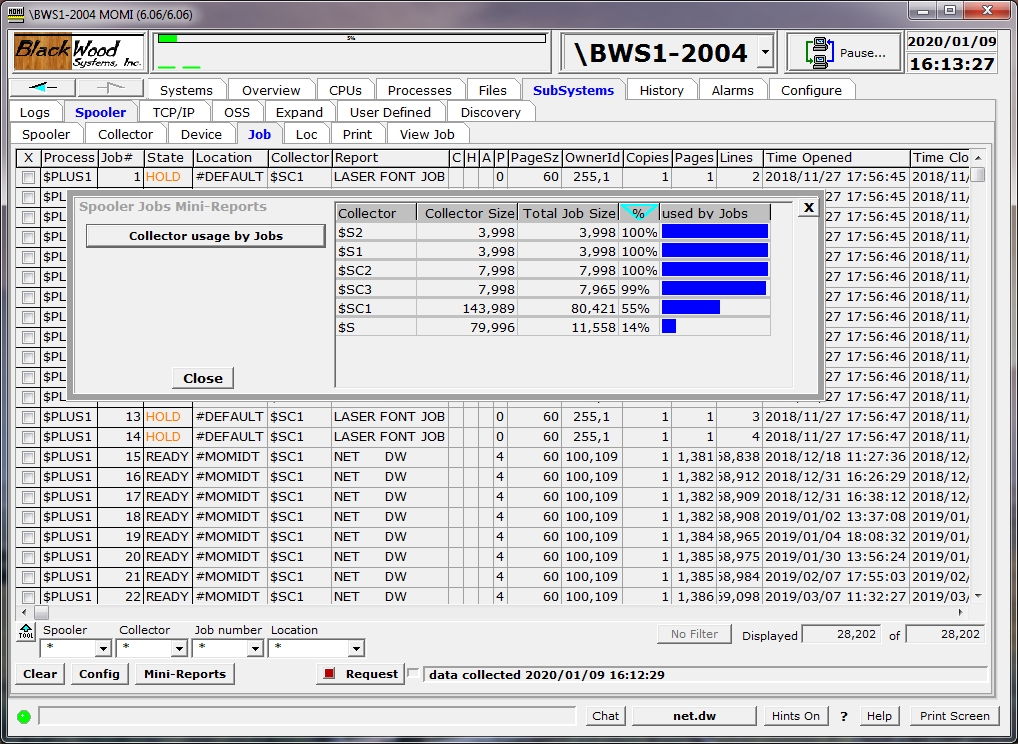Close the mini-reports popup with X
Viewport: 1018px width, 744px height.
click(x=808, y=207)
